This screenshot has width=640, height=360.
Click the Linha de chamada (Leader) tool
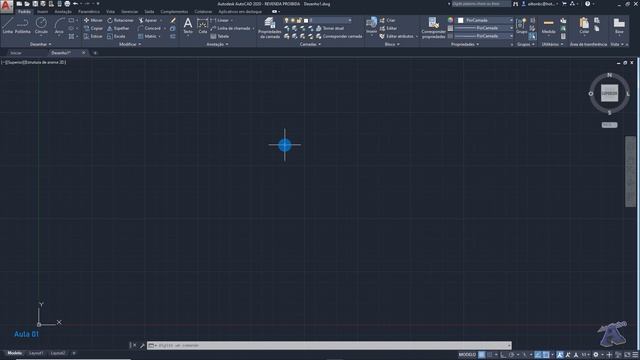click(231, 28)
